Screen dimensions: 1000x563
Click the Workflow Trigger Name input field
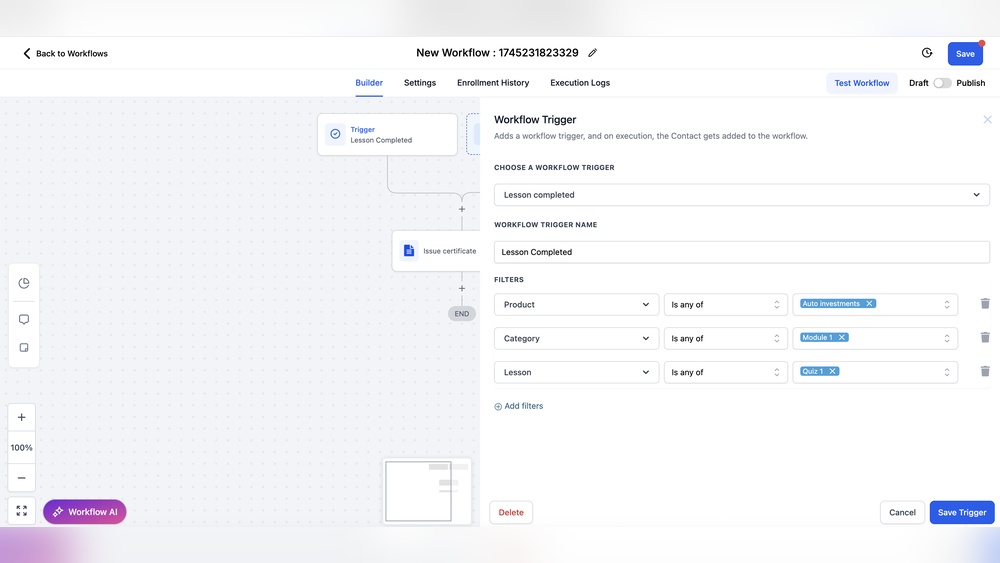741,252
